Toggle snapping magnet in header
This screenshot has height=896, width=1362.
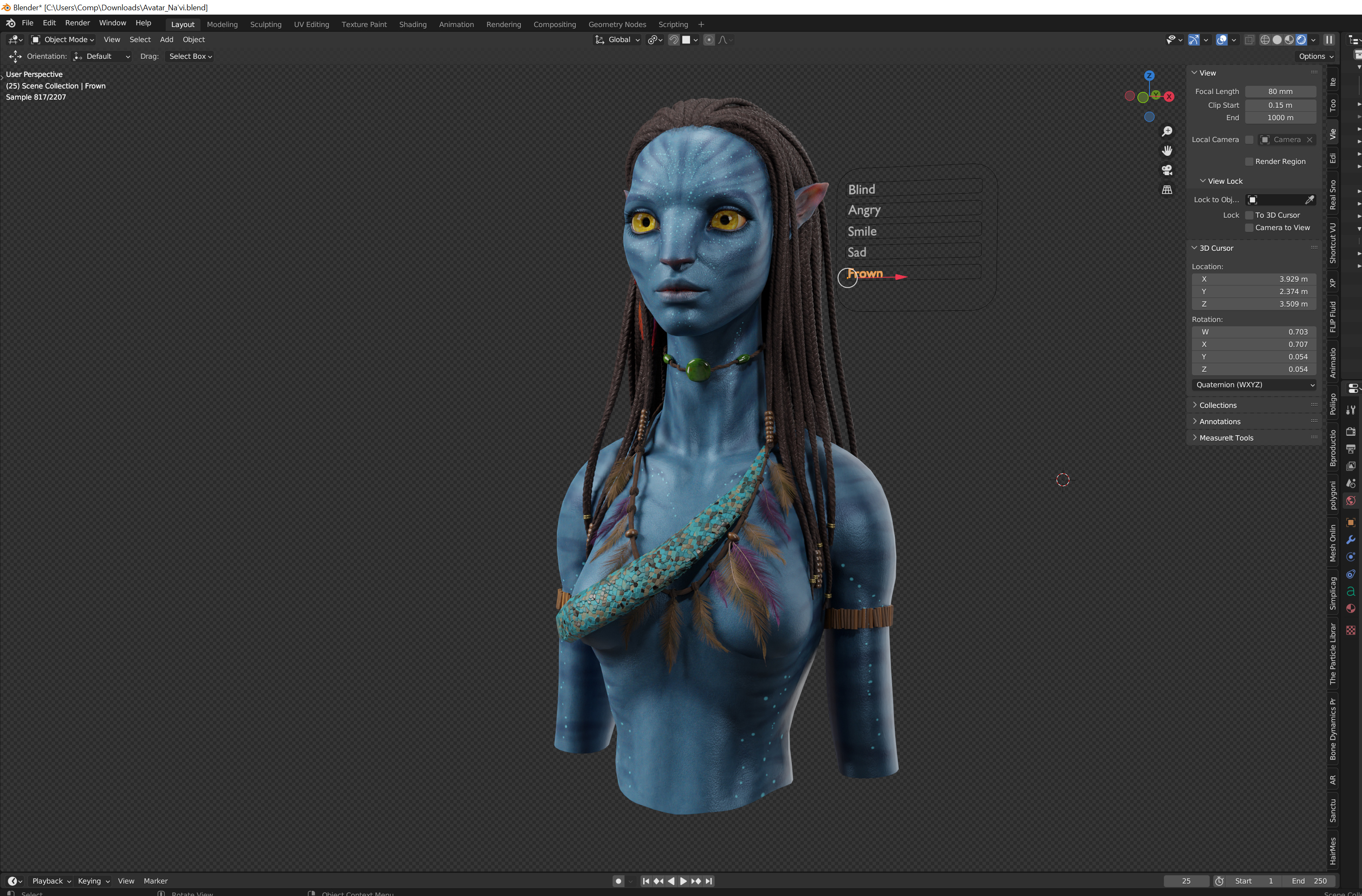coord(674,39)
